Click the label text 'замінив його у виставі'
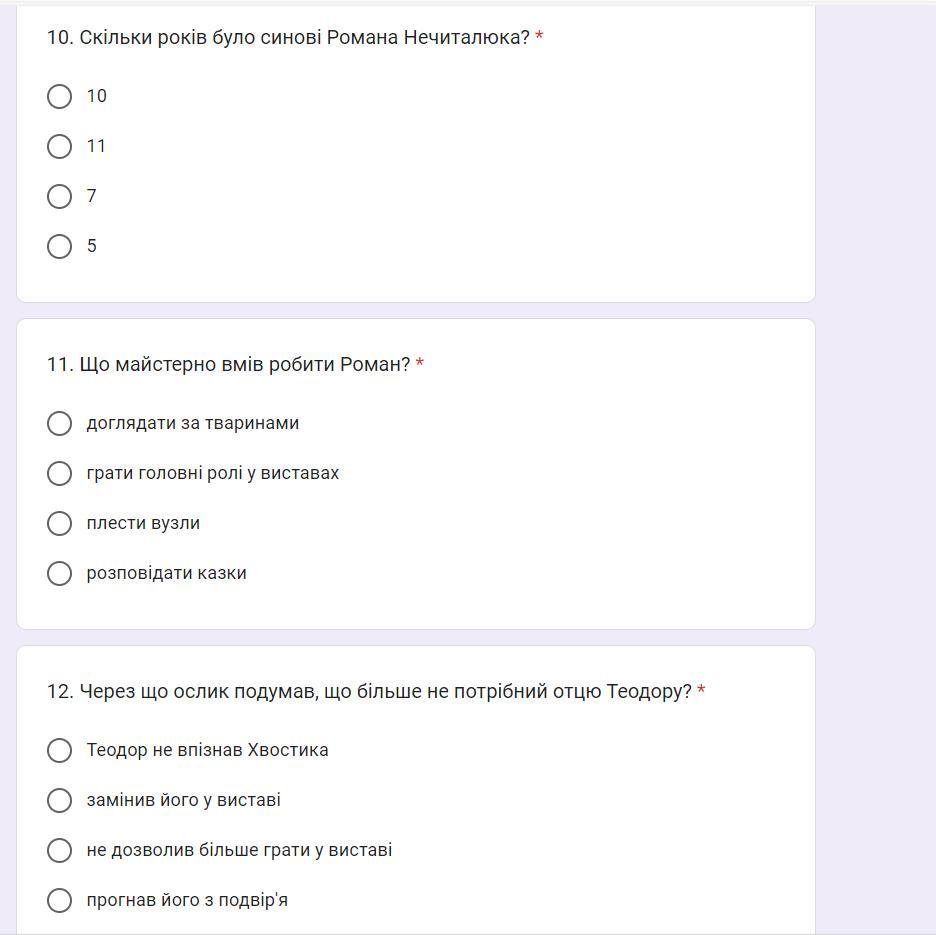 (x=183, y=800)
